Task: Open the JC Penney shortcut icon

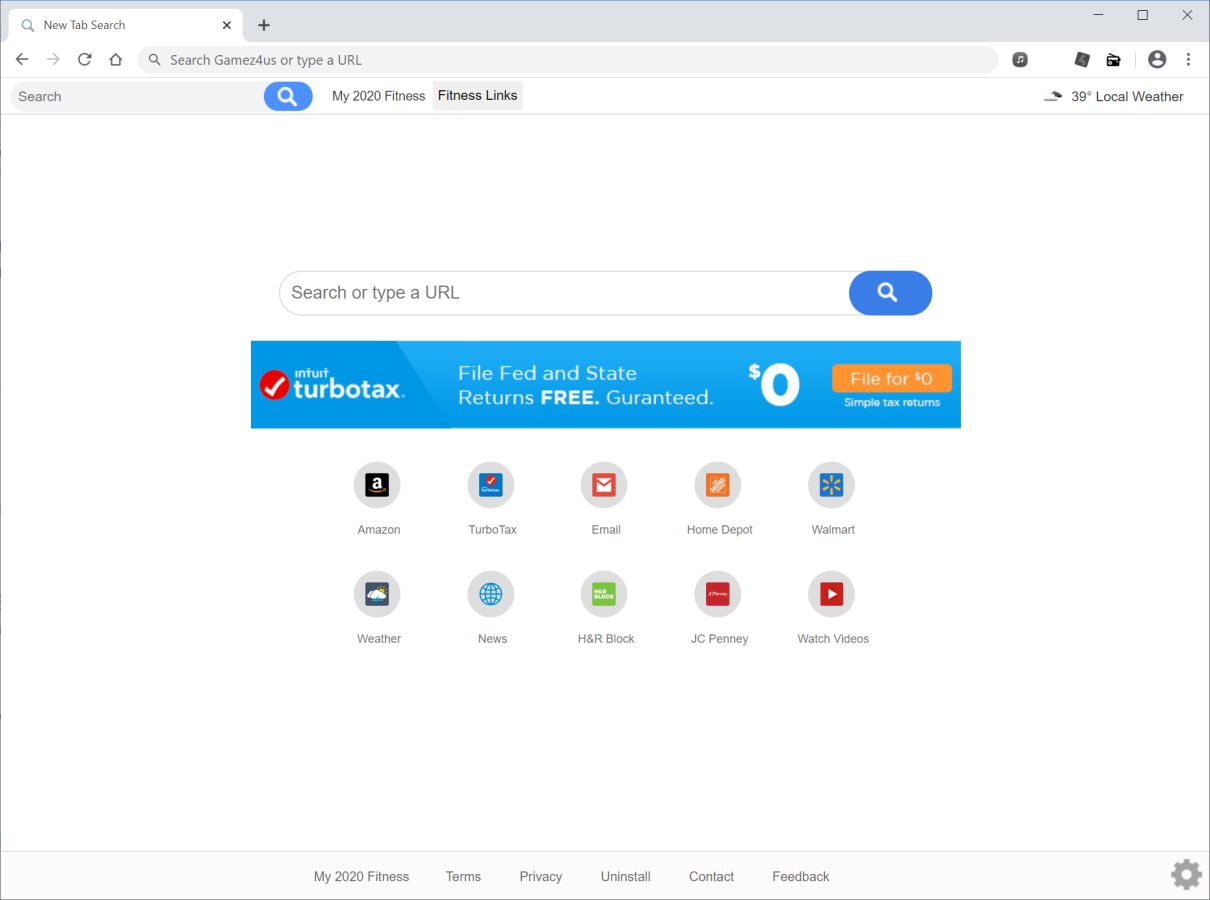Action: click(x=718, y=594)
